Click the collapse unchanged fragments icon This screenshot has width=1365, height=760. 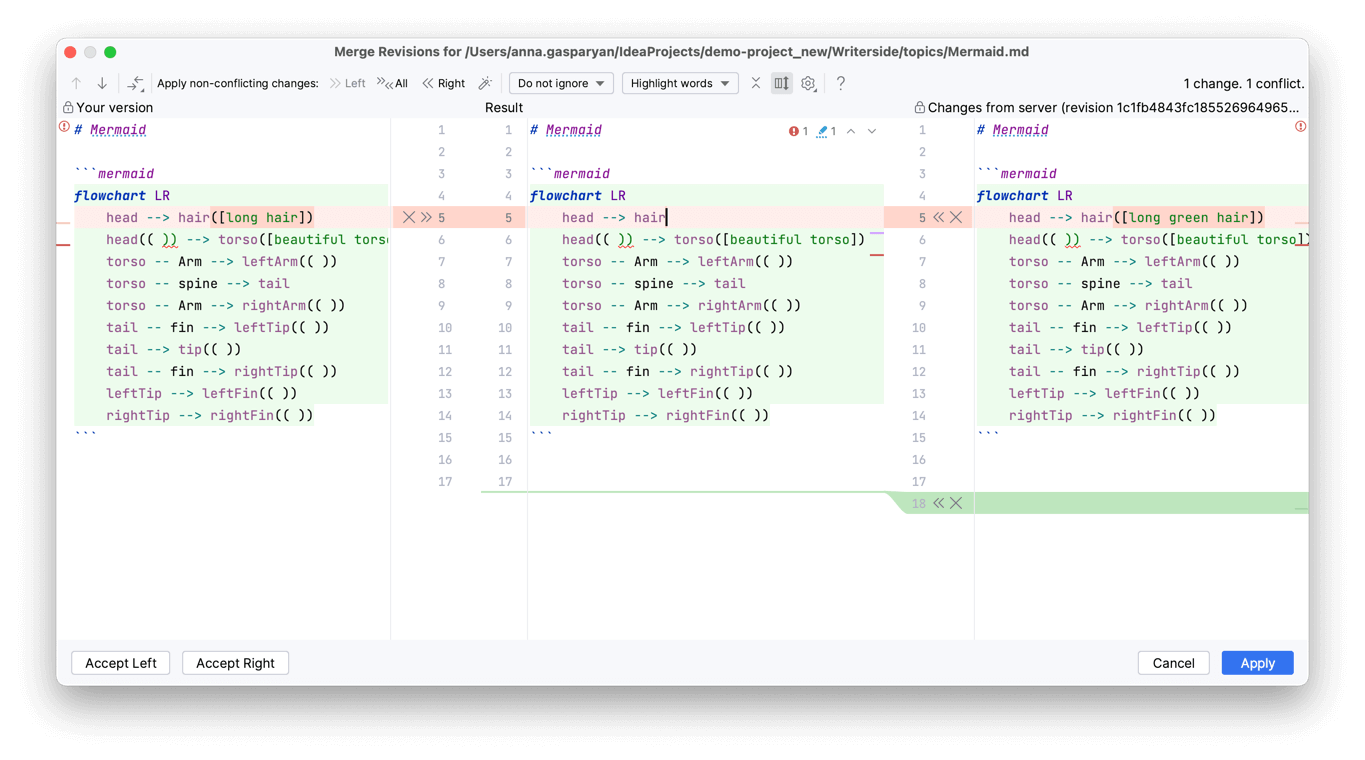tap(756, 83)
